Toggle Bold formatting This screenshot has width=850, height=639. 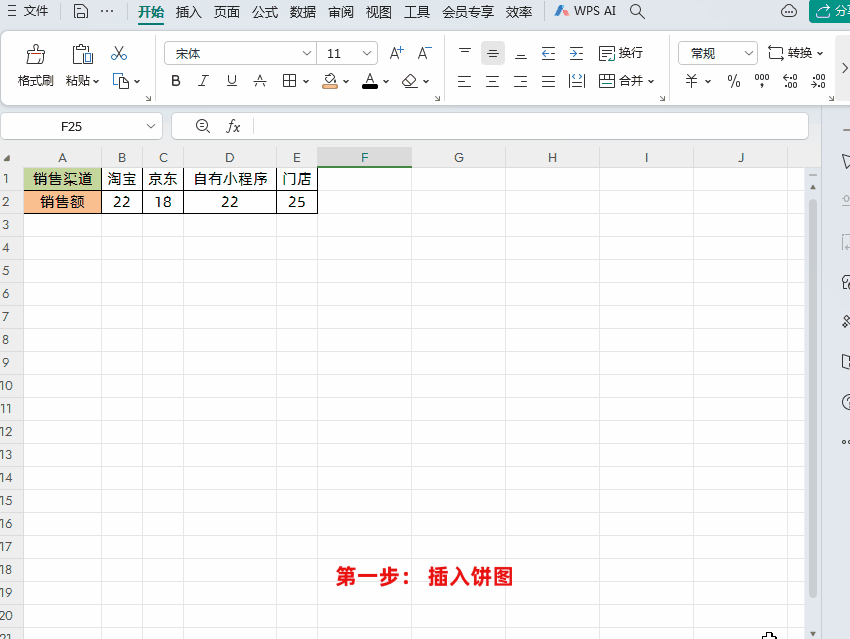click(x=176, y=81)
